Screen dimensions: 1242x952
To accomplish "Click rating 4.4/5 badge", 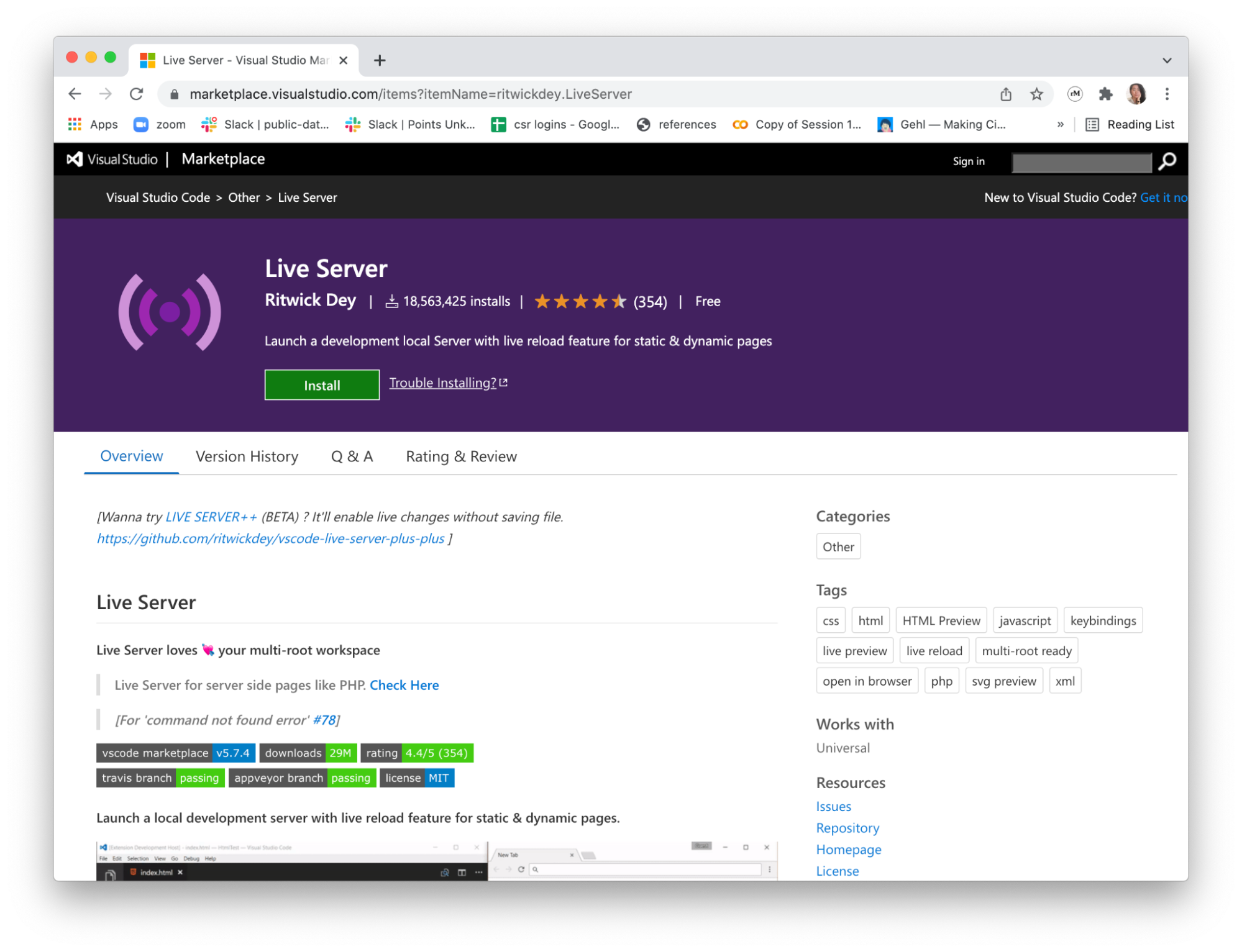I will tap(417, 753).
